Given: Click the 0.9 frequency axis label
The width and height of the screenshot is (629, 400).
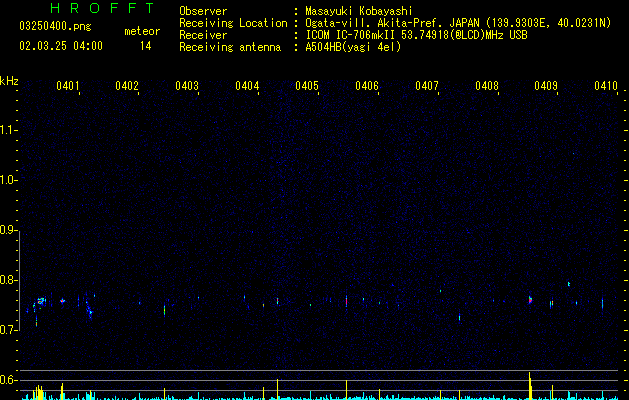Looking at the screenshot, I should coord(8,230).
